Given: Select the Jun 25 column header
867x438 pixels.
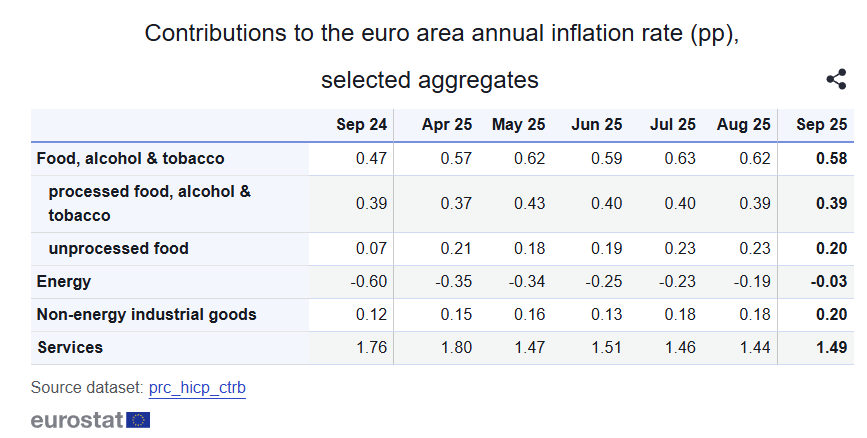Looking at the screenshot, I should point(596,125).
